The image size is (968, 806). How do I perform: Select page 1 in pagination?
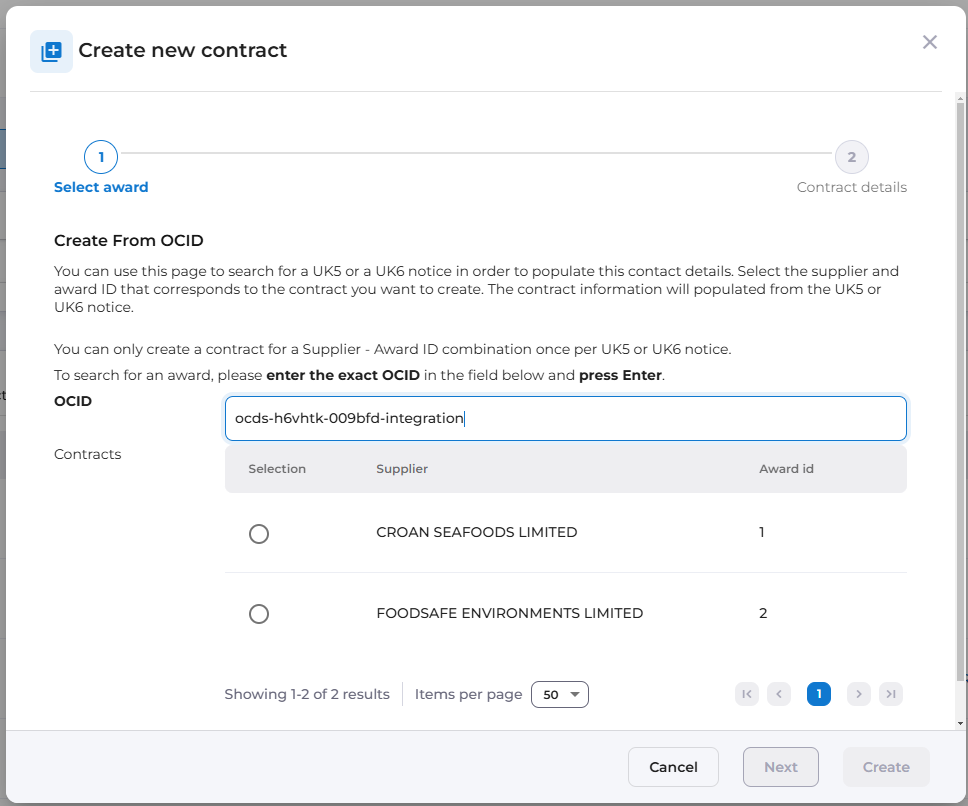click(x=819, y=694)
